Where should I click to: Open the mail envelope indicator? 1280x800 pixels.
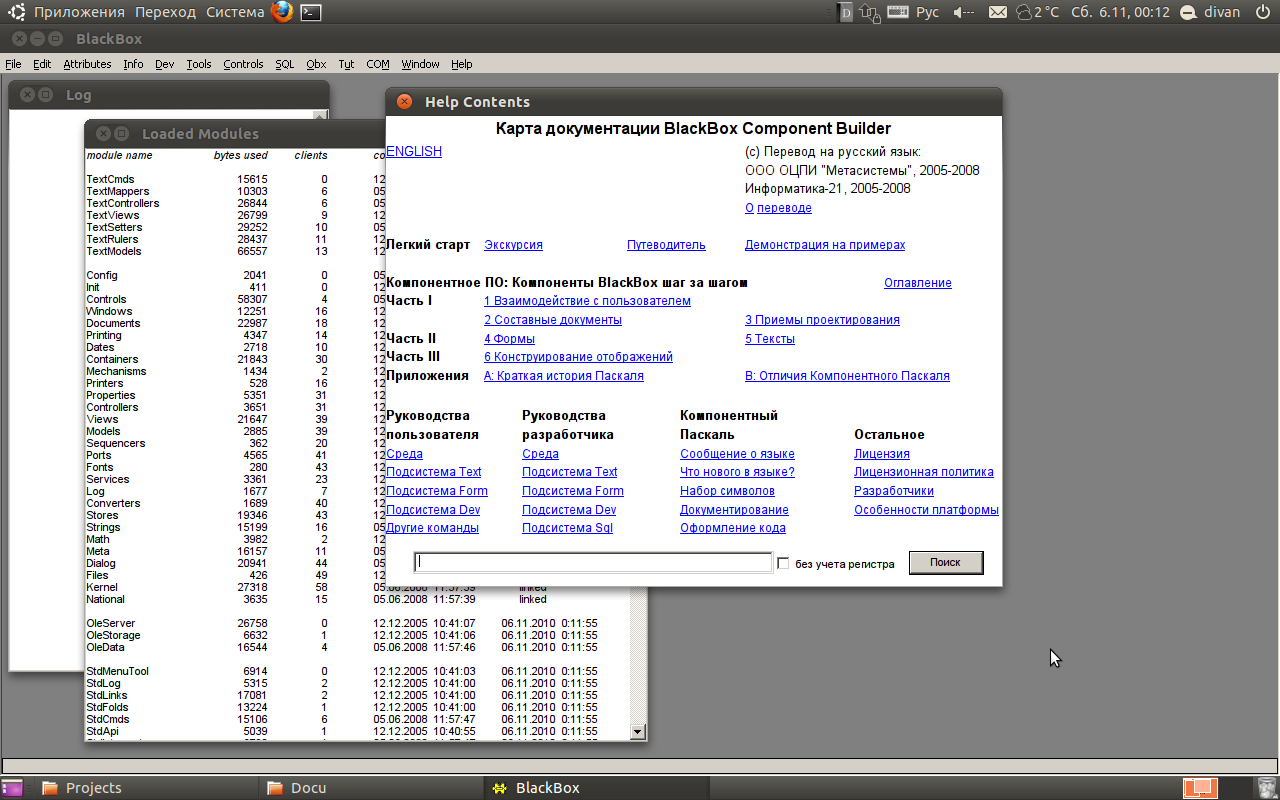pos(997,12)
